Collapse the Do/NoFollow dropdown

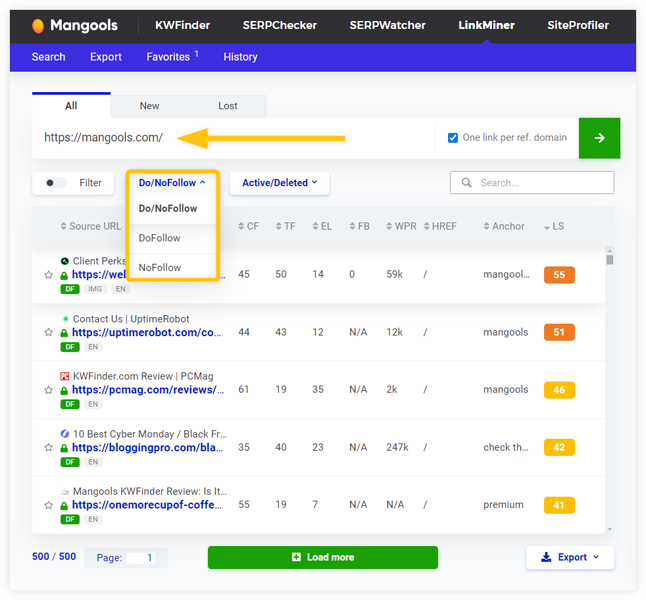(x=172, y=183)
